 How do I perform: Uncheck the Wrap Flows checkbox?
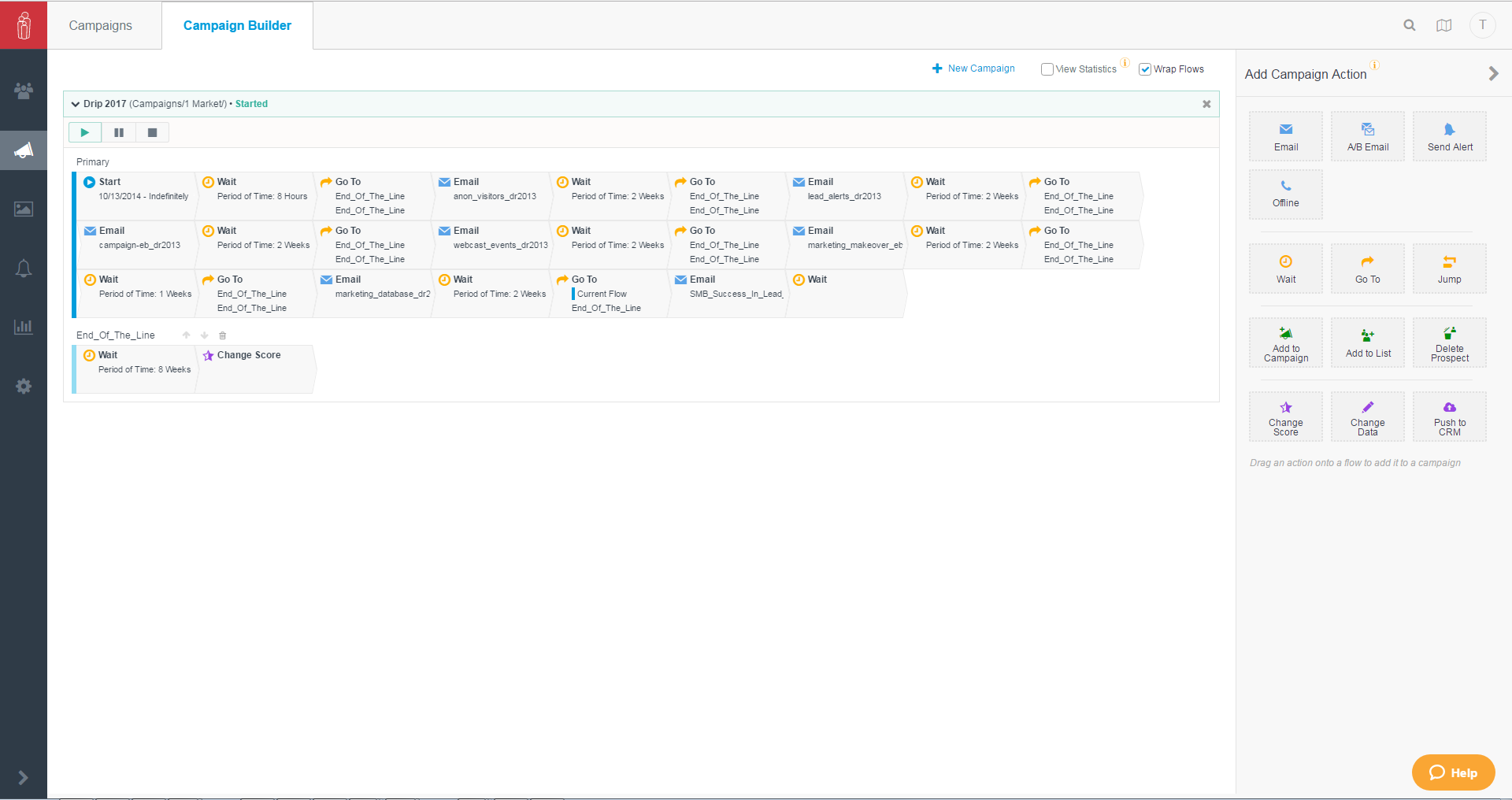1145,69
